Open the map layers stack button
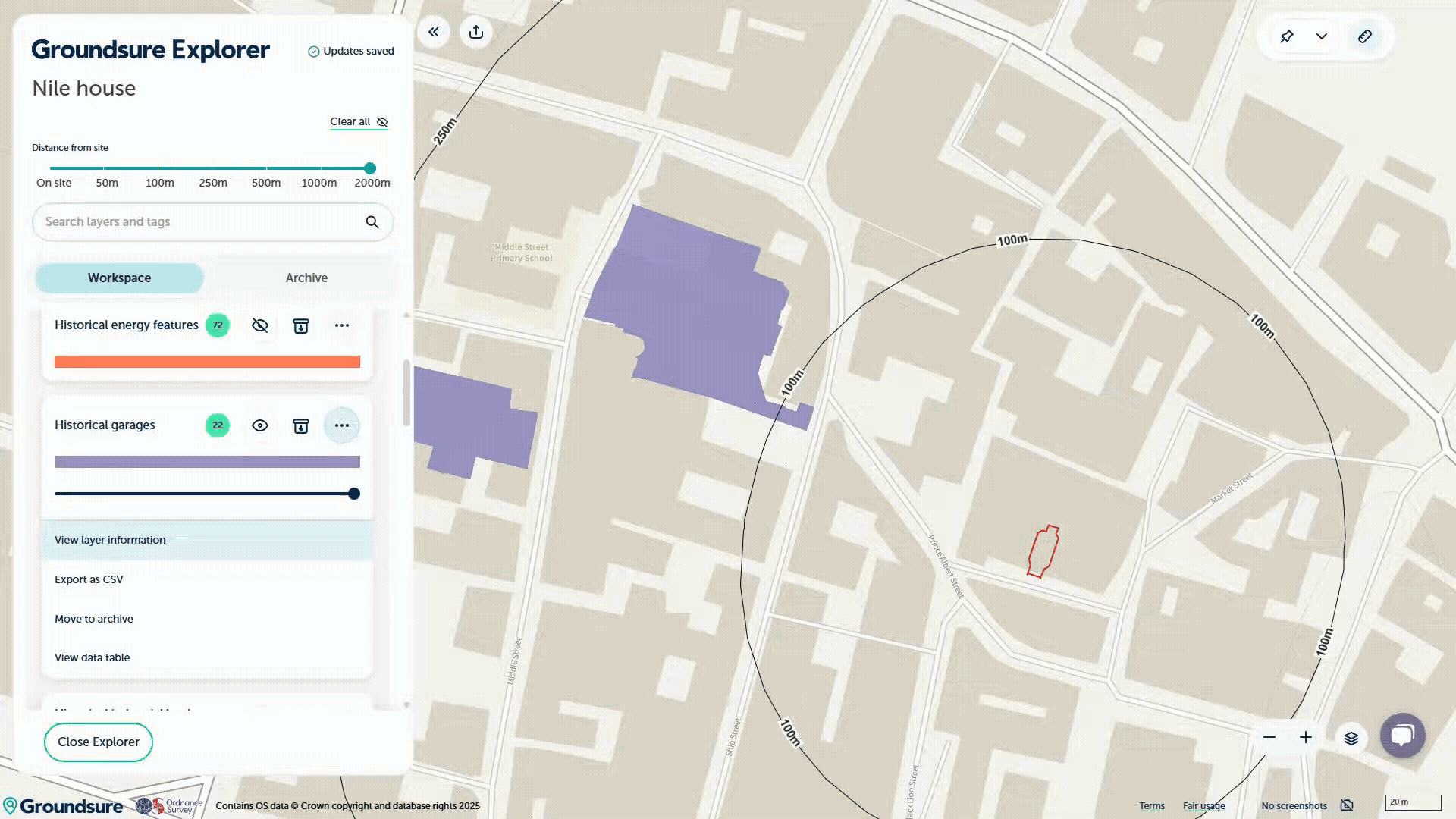 click(x=1351, y=739)
